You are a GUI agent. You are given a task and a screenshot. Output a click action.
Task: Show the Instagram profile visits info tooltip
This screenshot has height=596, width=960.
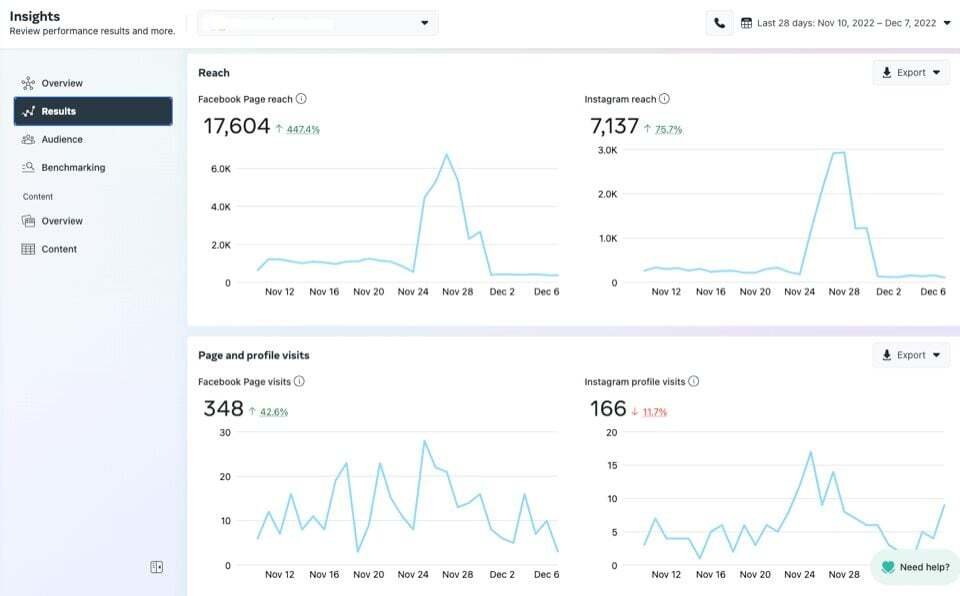(694, 381)
